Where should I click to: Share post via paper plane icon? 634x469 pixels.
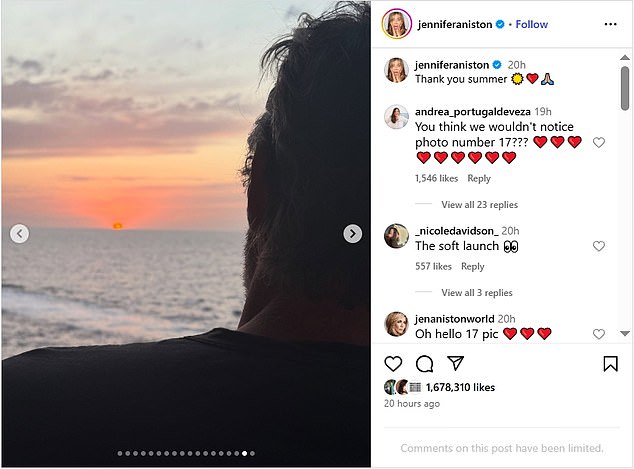coord(455,364)
